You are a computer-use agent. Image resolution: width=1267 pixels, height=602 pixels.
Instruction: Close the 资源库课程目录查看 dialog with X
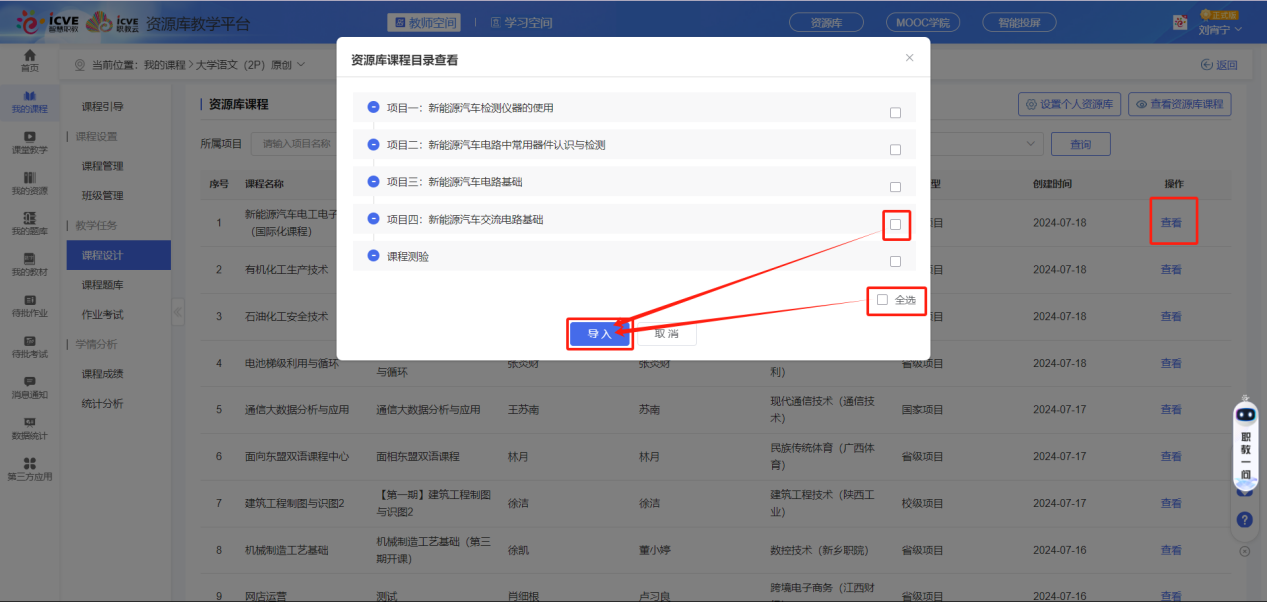click(x=909, y=58)
